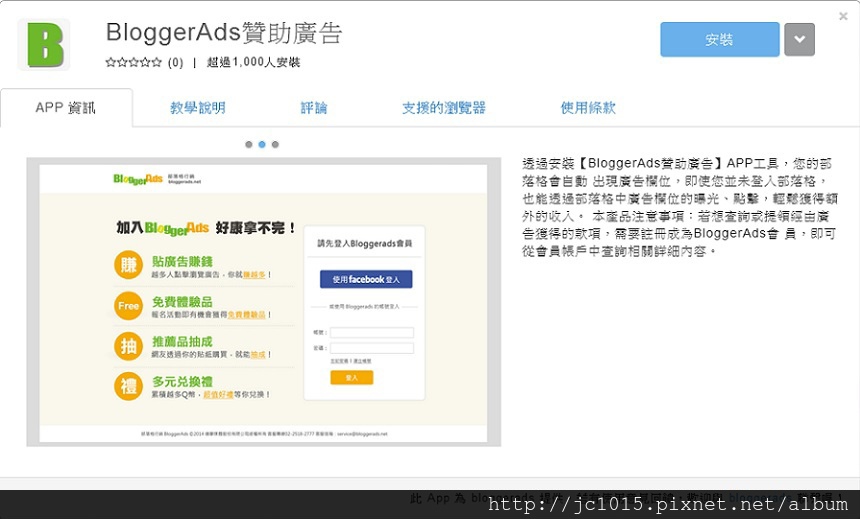Image resolution: width=860 pixels, height=519 pixels.
Task: Click the (0) review count
Action: 176,63
